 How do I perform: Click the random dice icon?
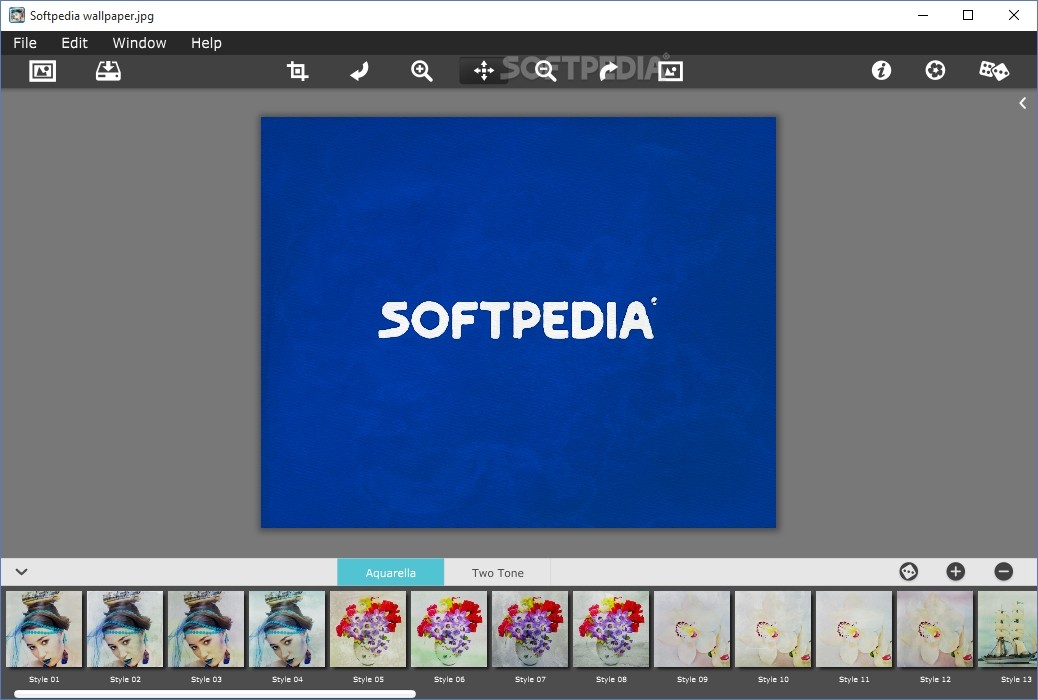pos(994,70)
